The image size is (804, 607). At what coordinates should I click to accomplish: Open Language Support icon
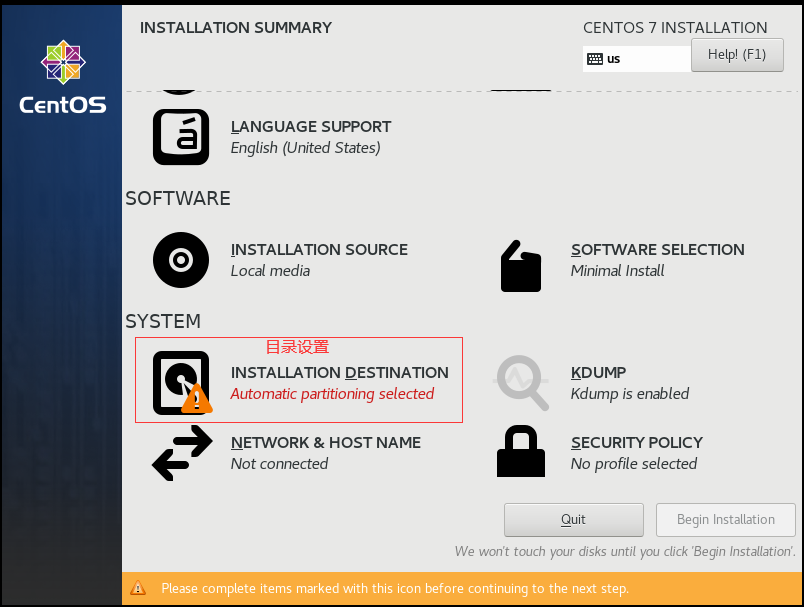coord(181,137)
